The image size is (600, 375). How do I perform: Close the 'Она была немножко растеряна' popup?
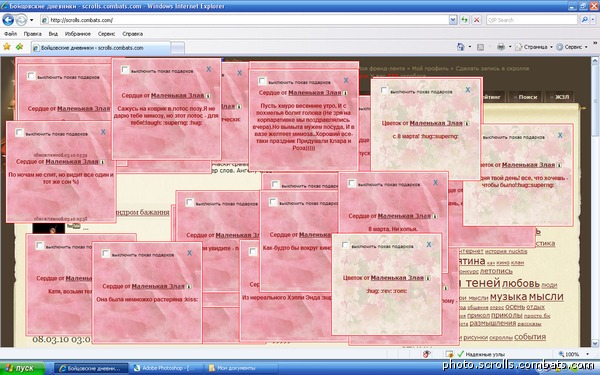[189, 253]
